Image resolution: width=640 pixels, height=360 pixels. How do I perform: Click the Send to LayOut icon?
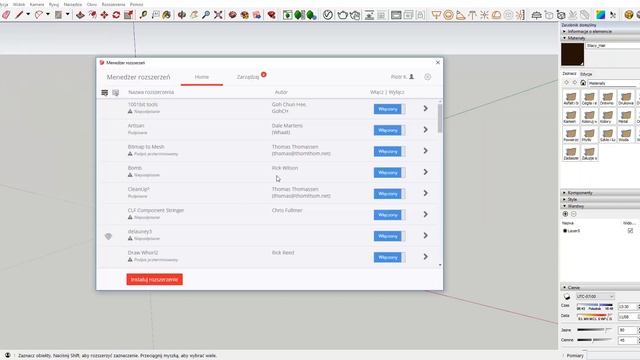click(x=257, y=15)
